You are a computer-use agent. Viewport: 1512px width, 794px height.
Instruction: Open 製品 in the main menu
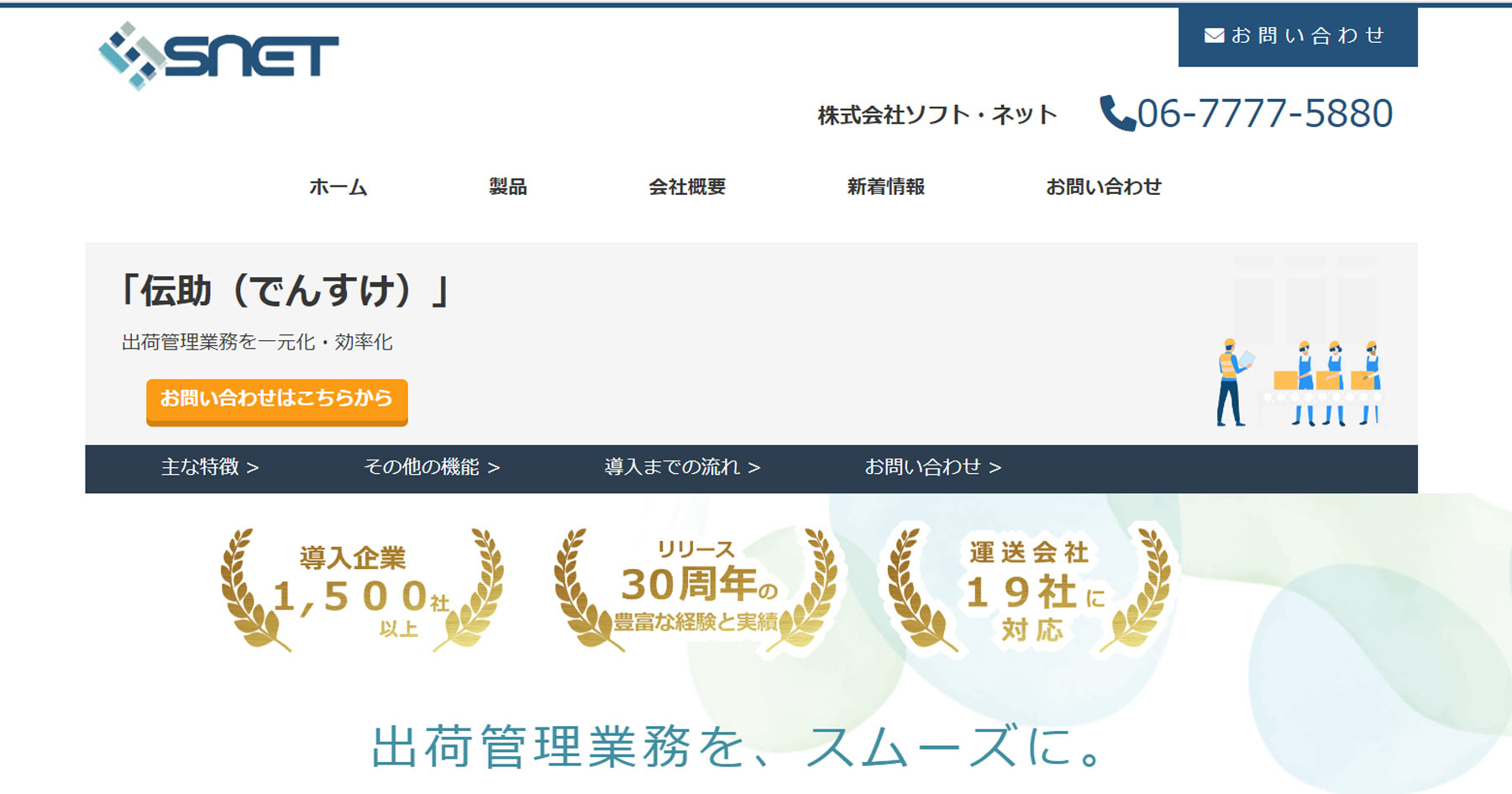pos(508,187)
